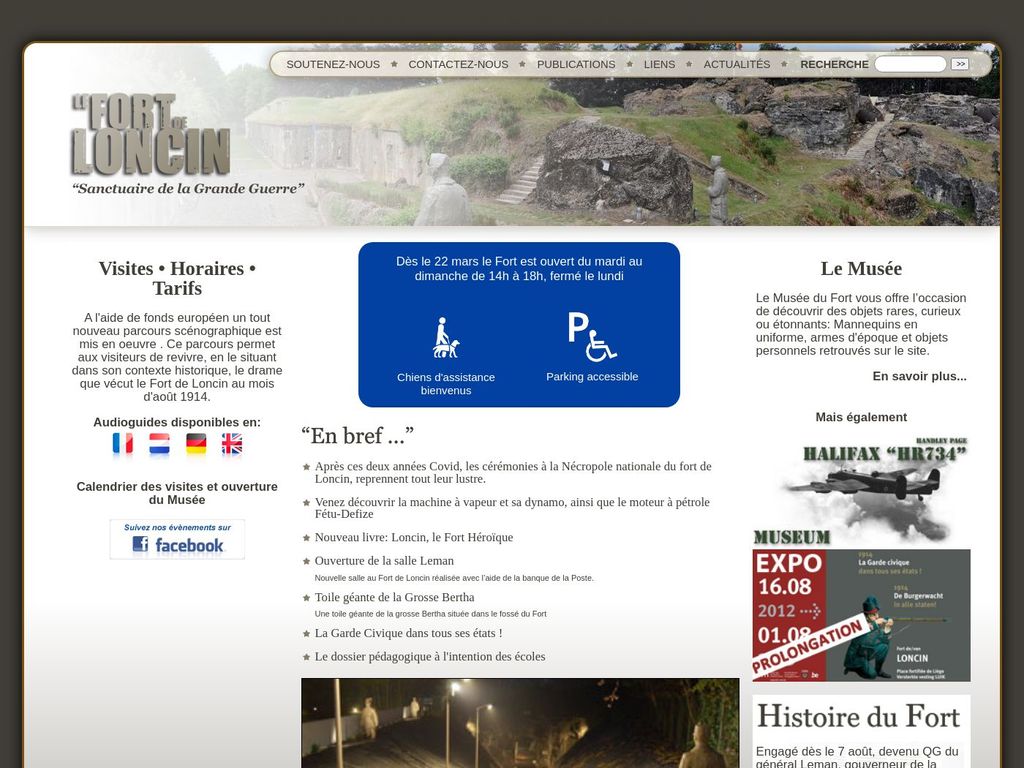Click the Le Musée du Fort description paragraph
Screen dimensions: 1024x768
[861, 325]
